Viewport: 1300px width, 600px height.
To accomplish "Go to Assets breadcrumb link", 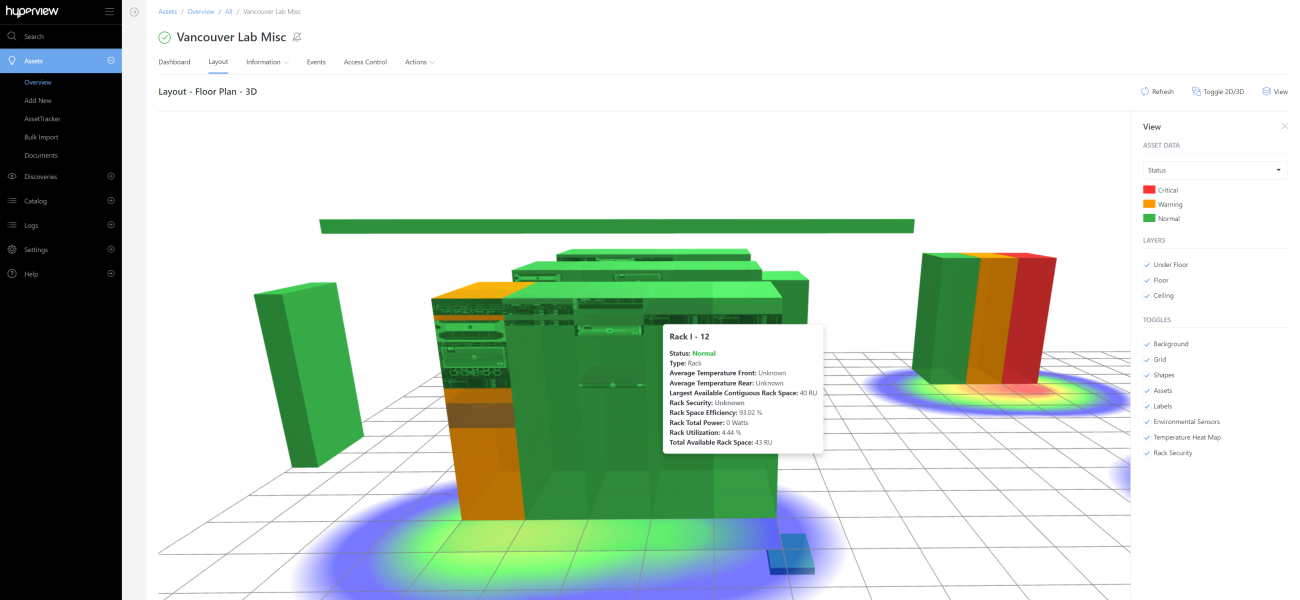I will (167, 11).
